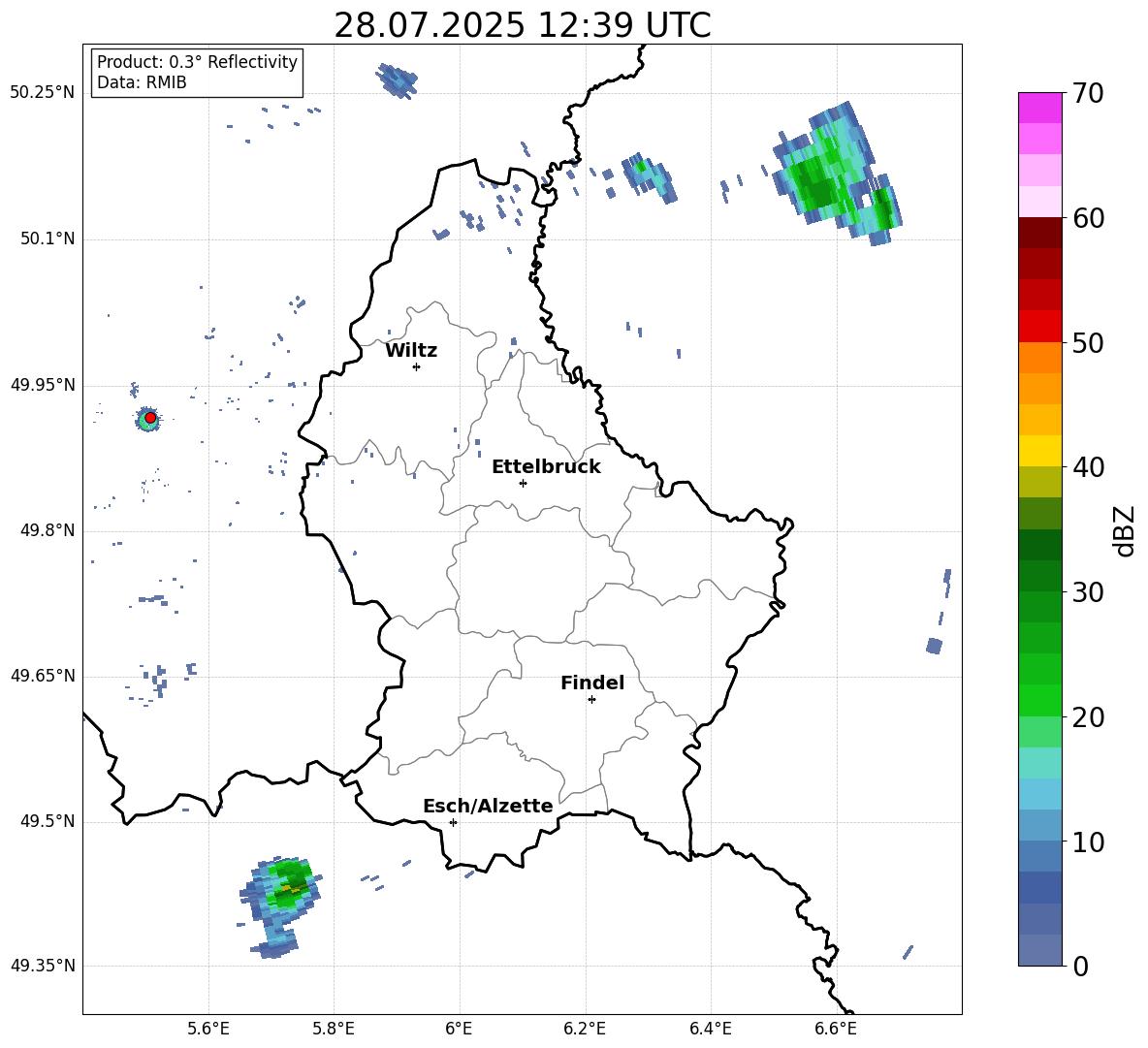Click the Findel station cross marker
Image resolution: width=1148 pixels, height=1048 pixels.
tap(591, 700)
